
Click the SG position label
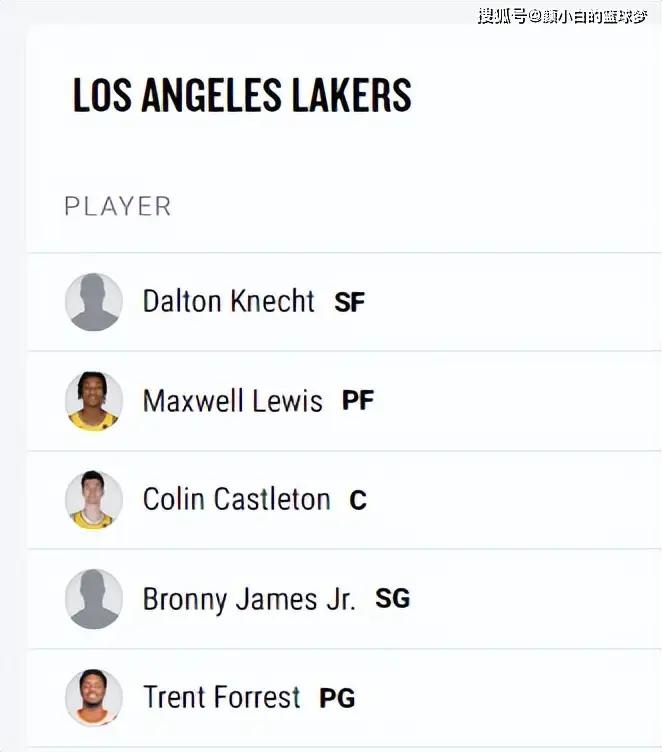coord(392,599)
